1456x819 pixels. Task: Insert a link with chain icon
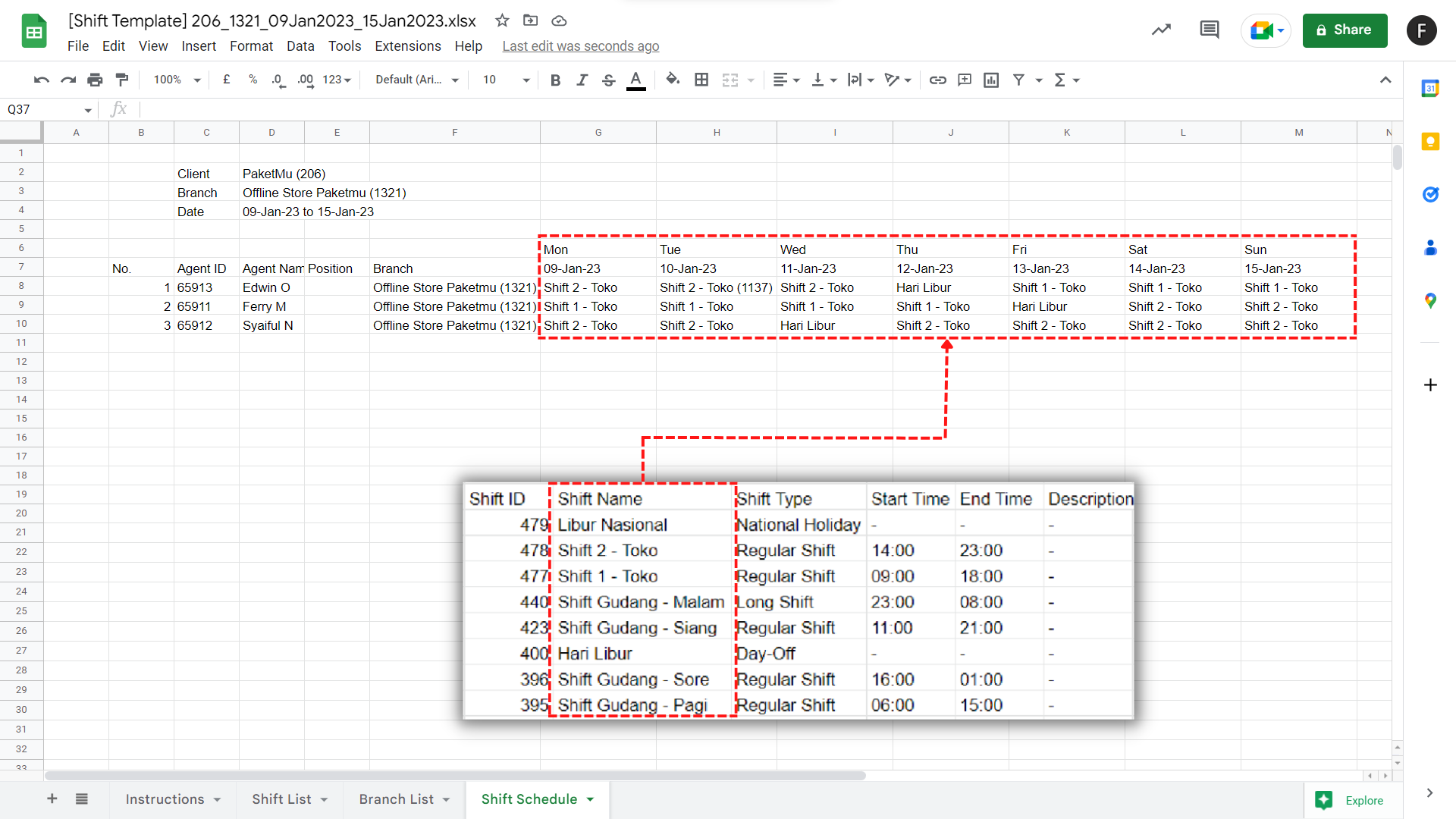click(938, 80)
